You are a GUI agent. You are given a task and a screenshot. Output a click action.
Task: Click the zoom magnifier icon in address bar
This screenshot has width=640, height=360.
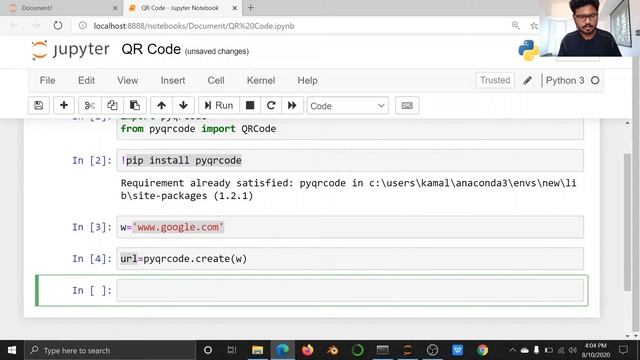516,25
